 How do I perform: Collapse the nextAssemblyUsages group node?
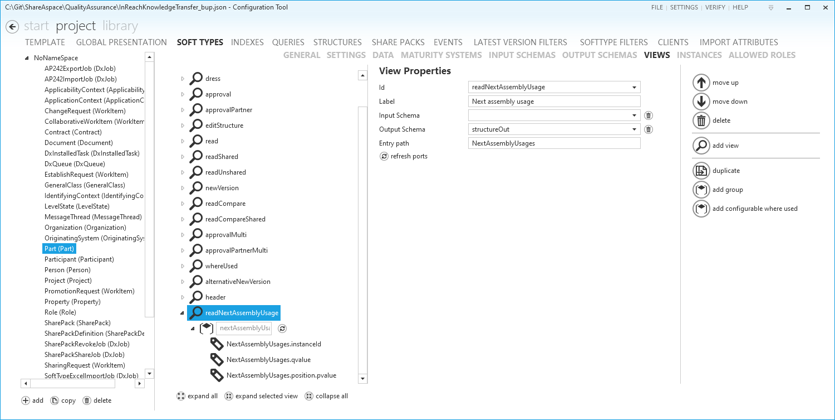click(x=193, y=328)
